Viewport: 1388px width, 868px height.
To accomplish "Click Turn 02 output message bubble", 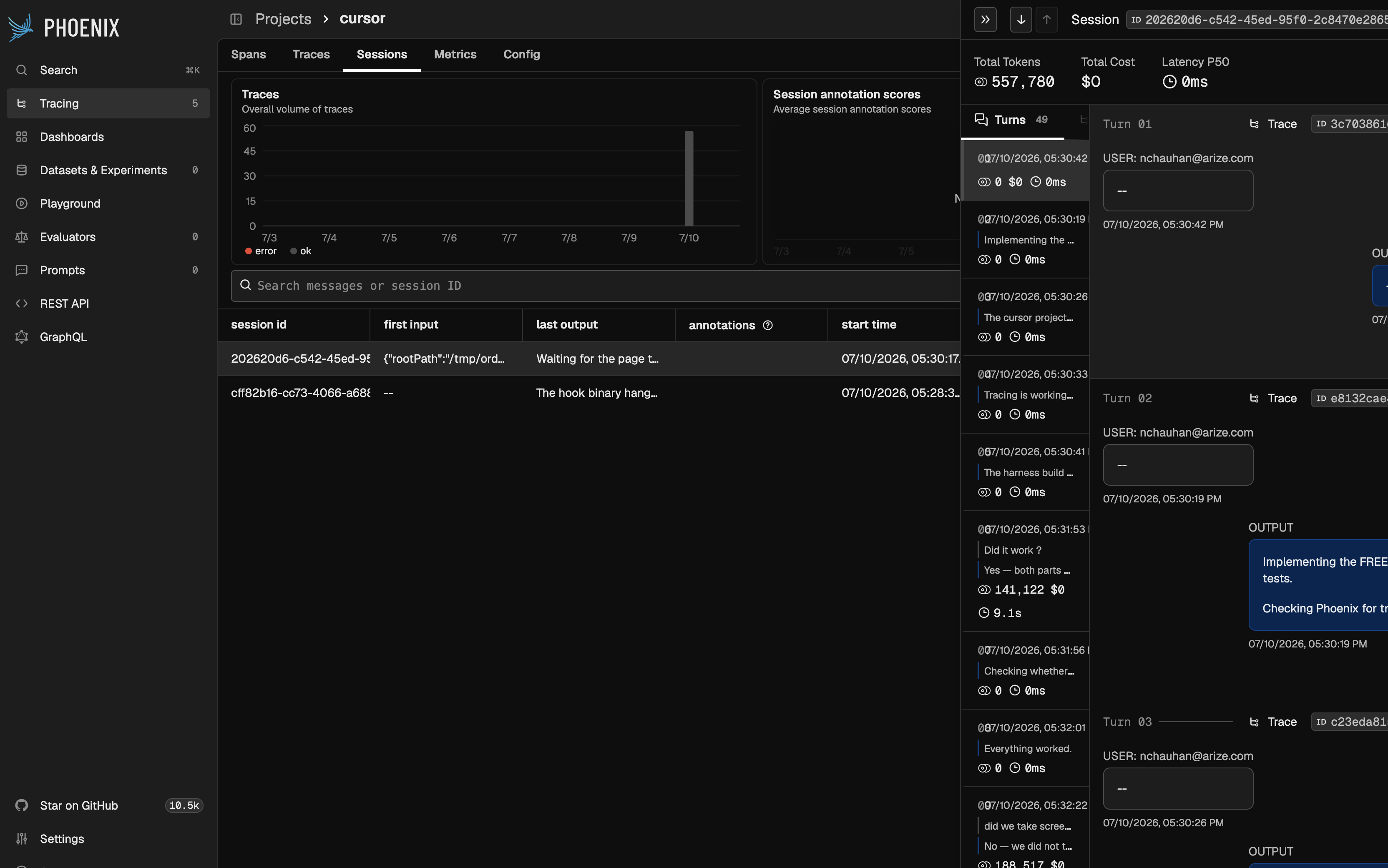I will point(1318,585).
